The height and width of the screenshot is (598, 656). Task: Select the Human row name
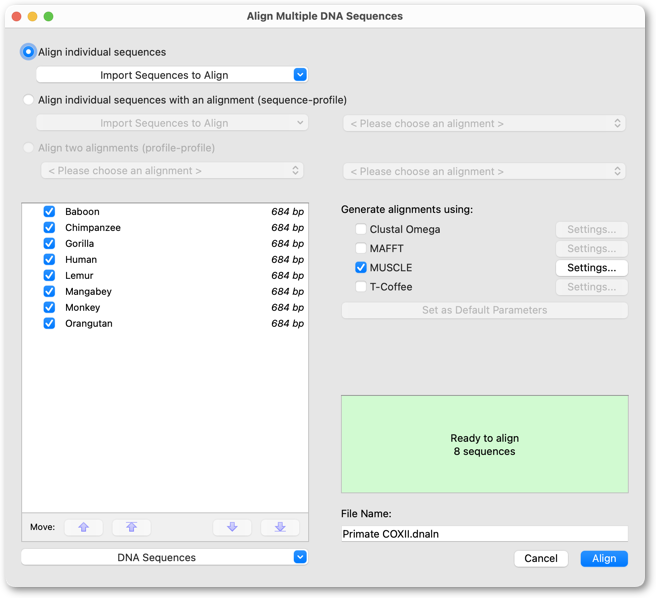[81, 259]
